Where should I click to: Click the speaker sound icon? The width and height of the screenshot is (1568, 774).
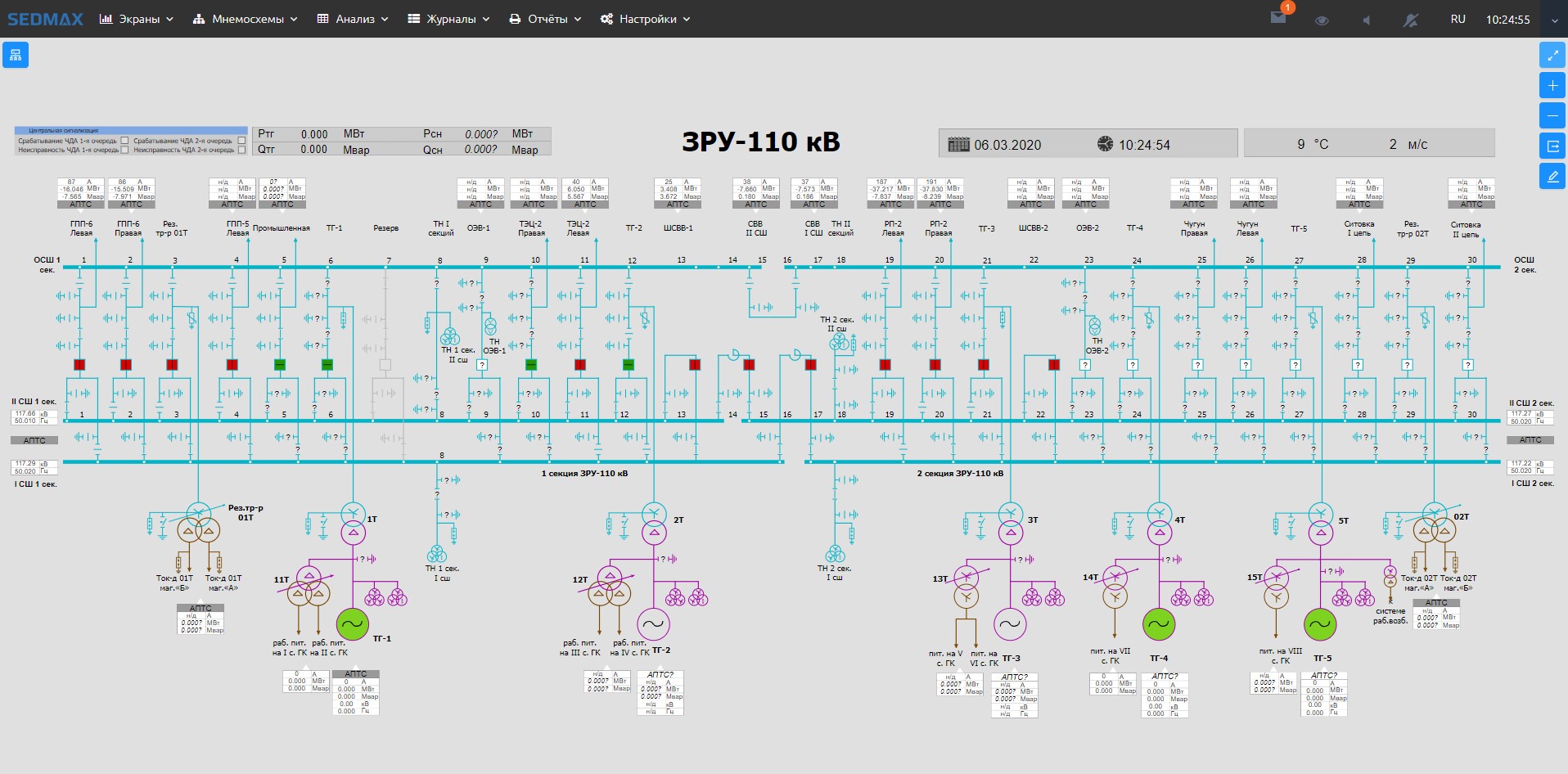tap(1366, 20)
